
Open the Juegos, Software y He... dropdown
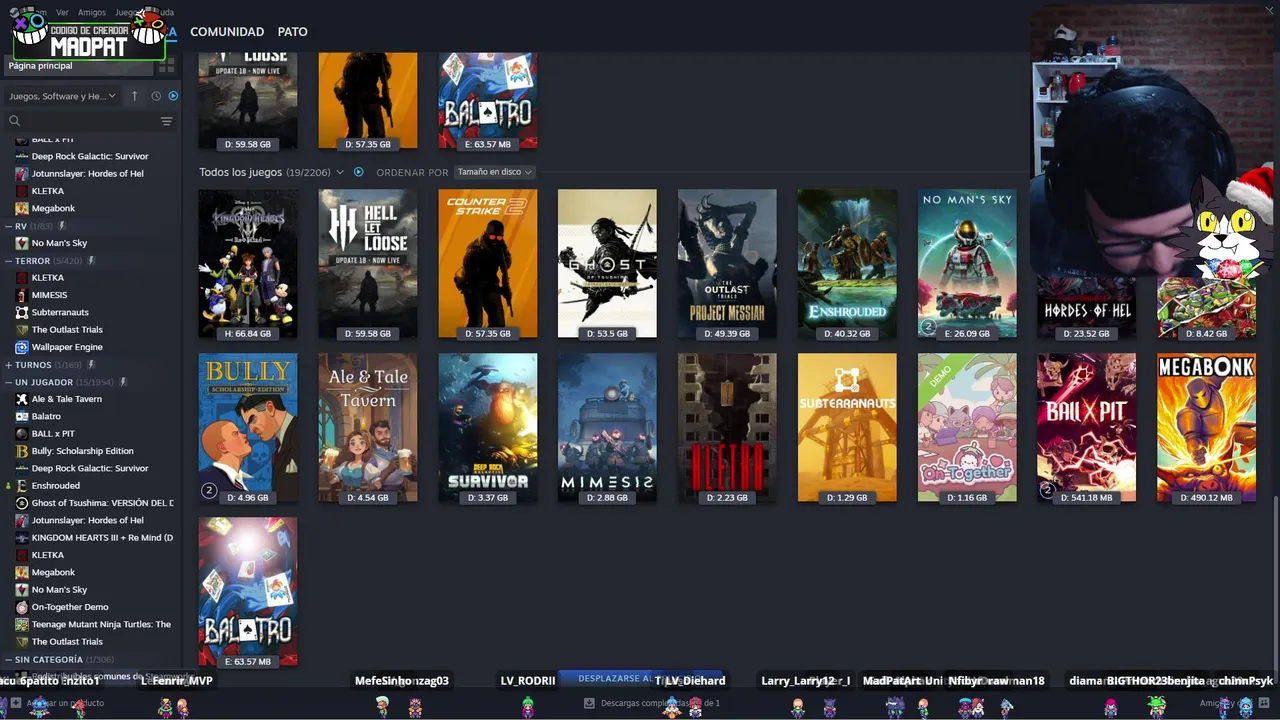tap(62, 96)
